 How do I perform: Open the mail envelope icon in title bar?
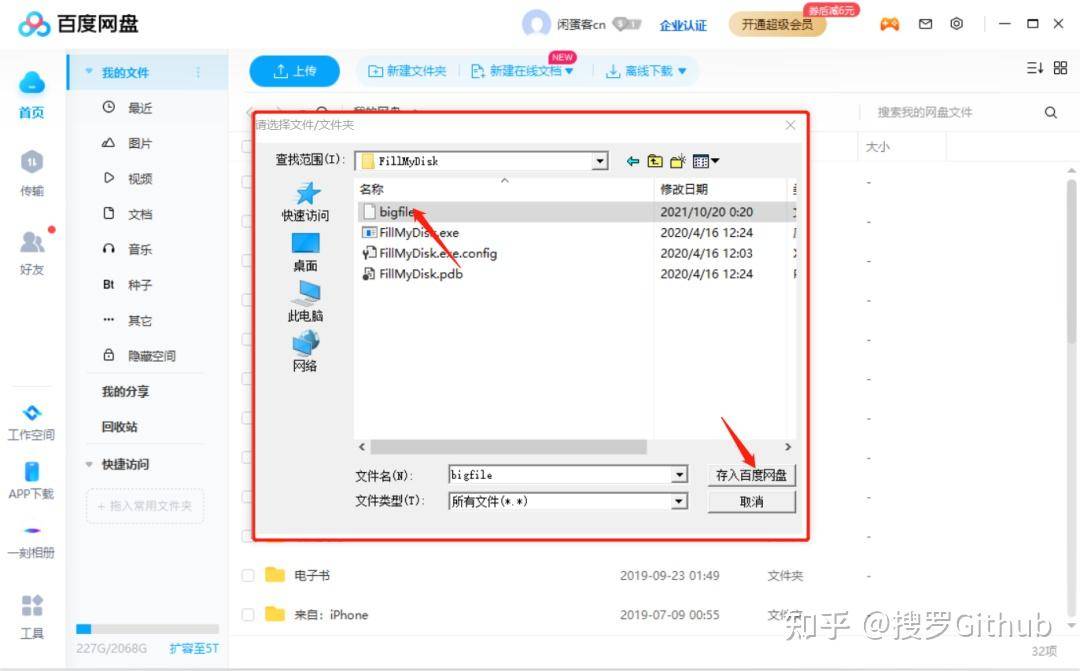(925, 24)
